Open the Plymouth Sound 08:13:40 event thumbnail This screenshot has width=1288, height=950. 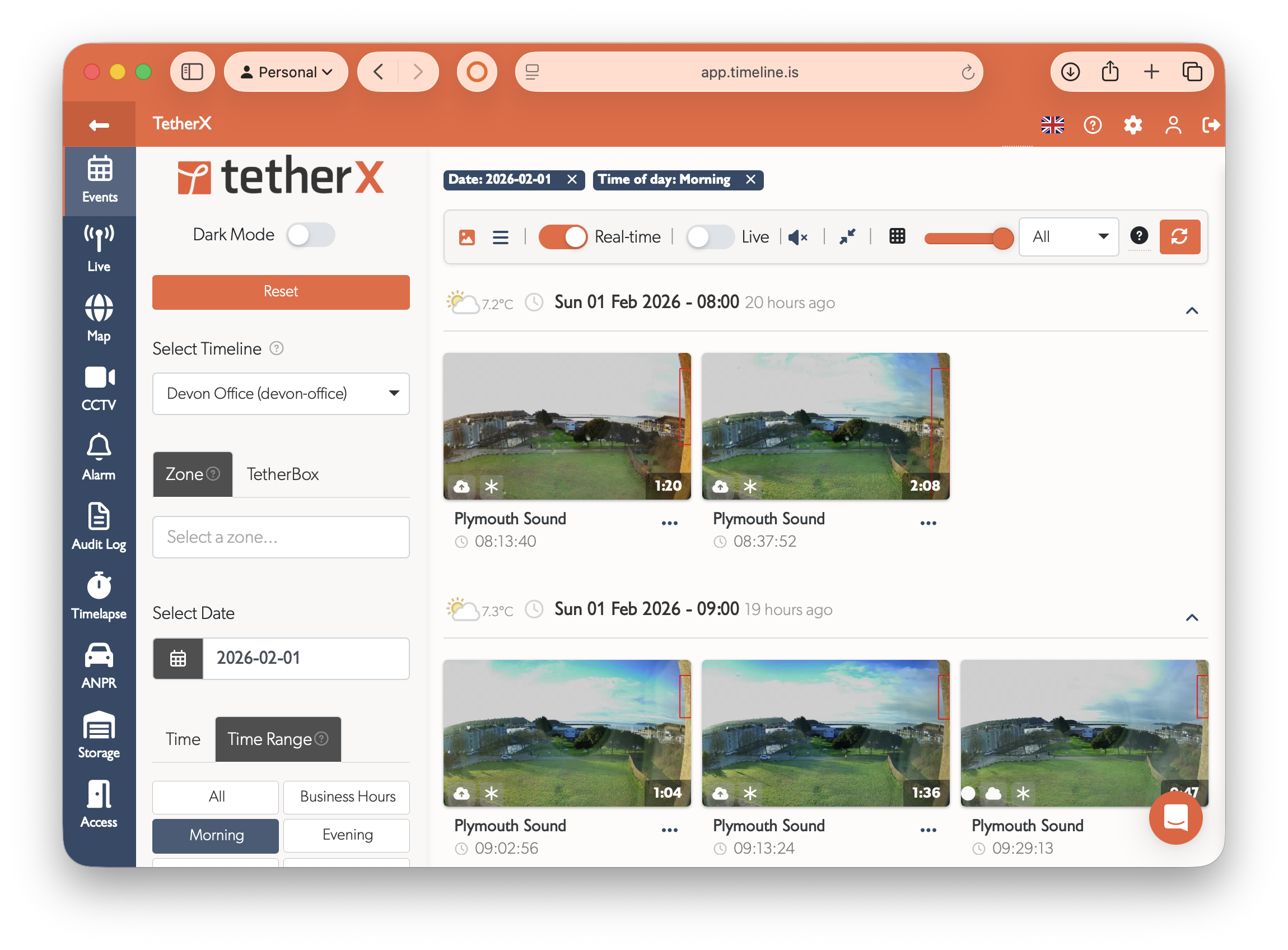[567, 427]
